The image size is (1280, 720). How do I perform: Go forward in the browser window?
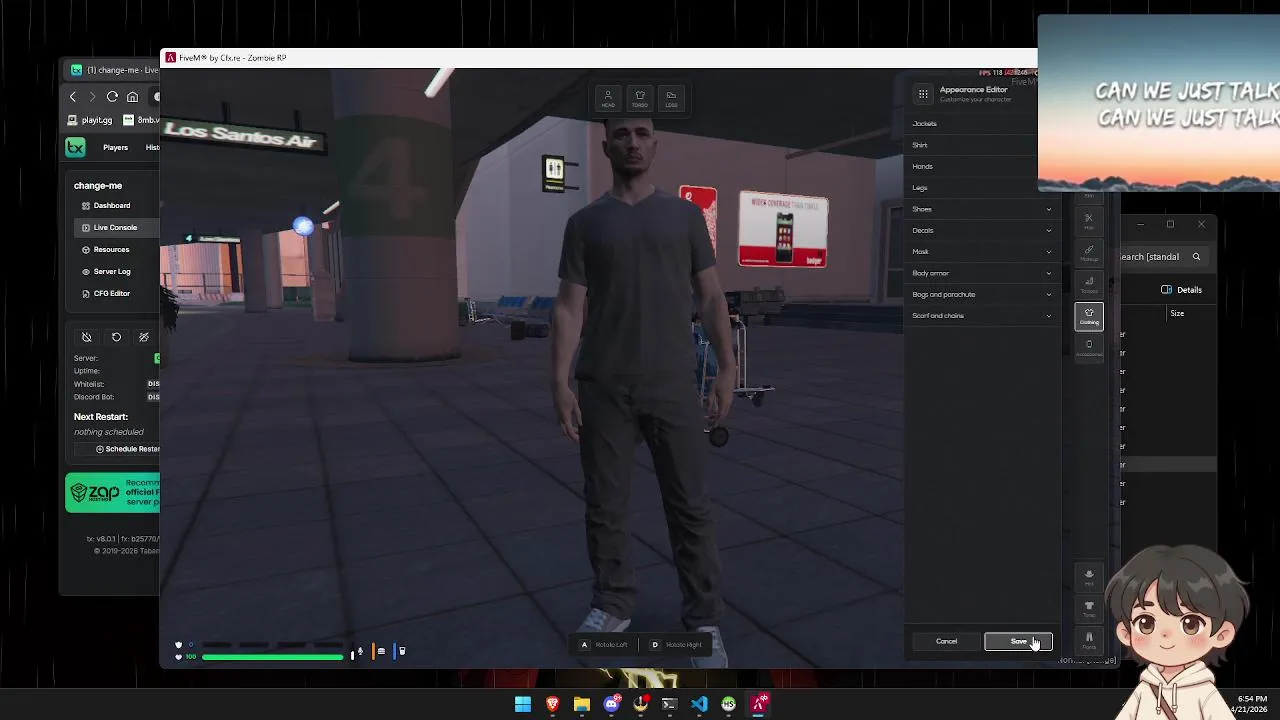tap(92, 97)
